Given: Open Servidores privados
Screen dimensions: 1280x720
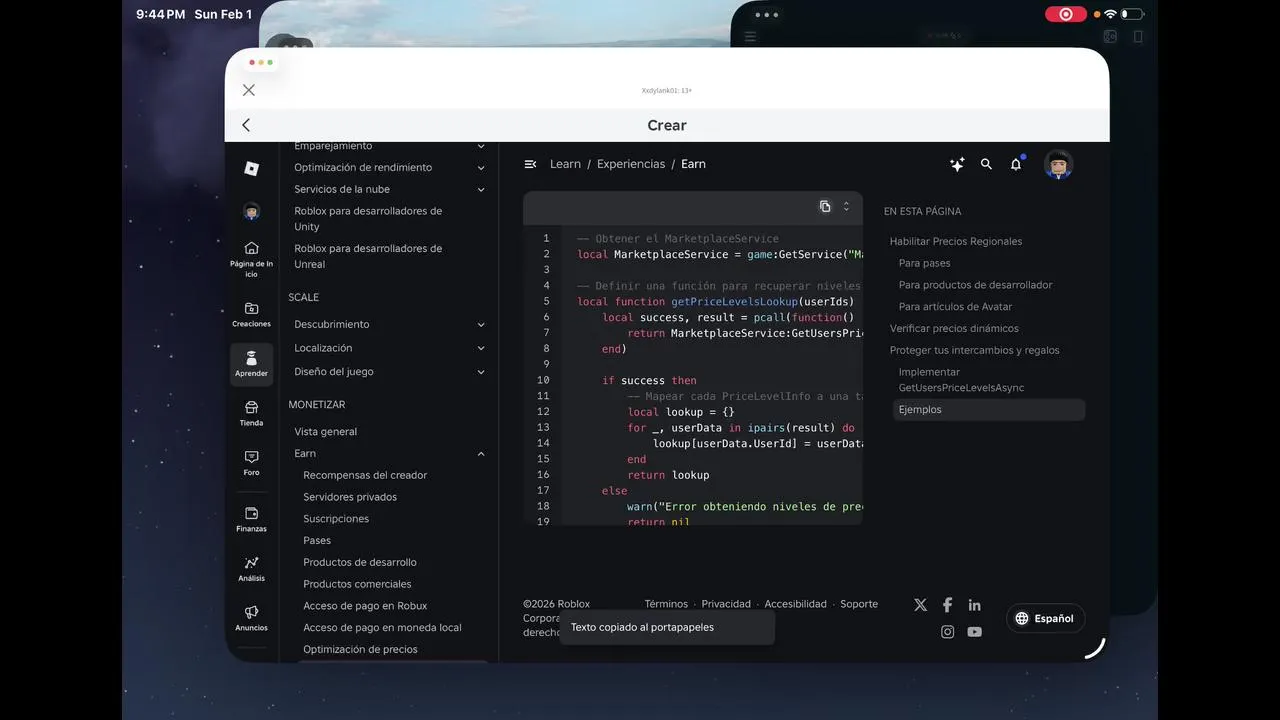Looking at the screenshot, I should pos(350,497).
